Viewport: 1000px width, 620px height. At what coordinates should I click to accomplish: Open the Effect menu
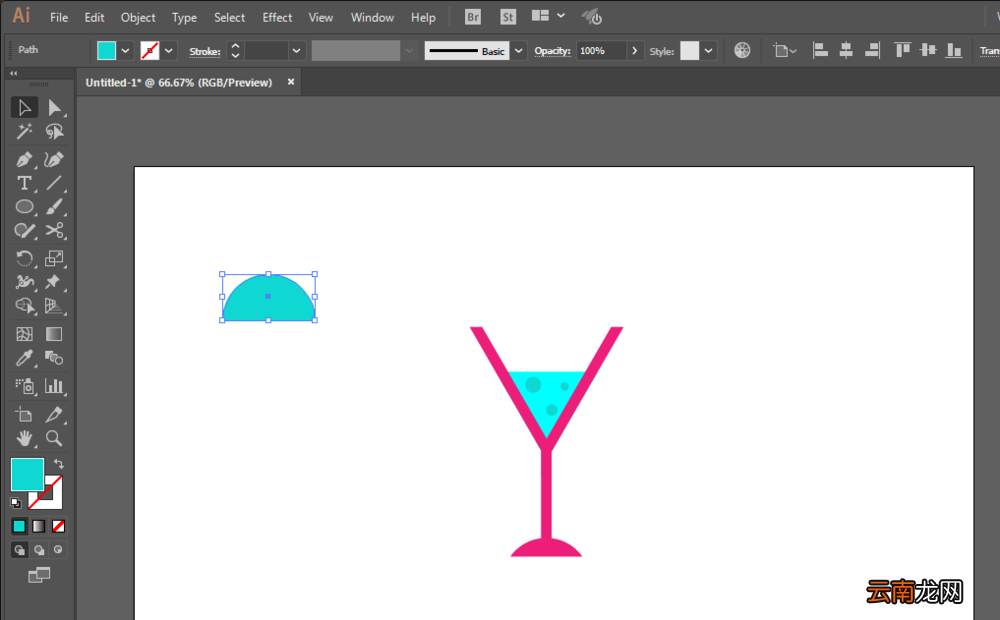pyautogui.click(x=277, y=17)
